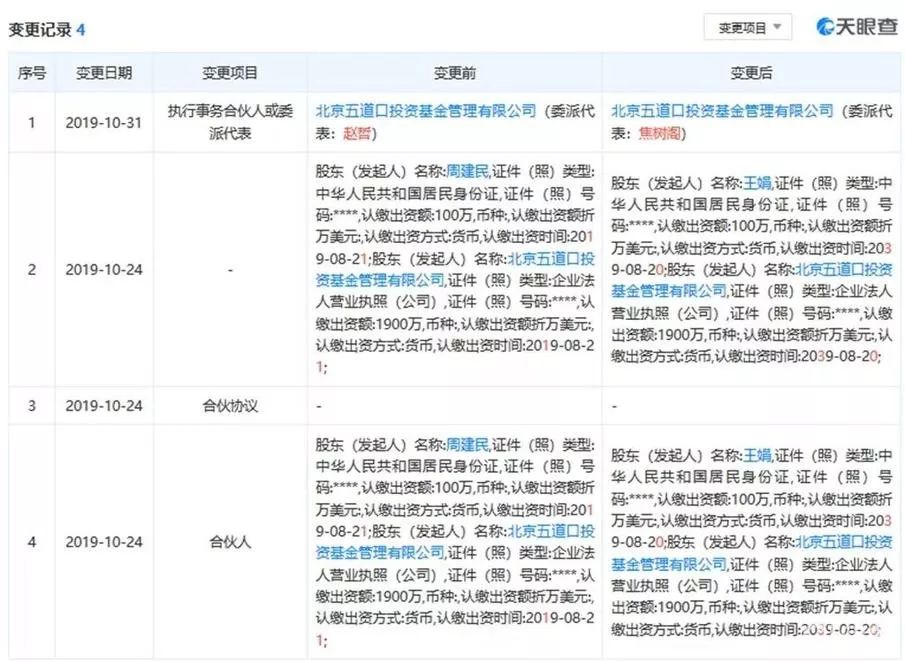Open 周建民 link in row 4 变更前
This screenshot has width=905, height=662.
468,444
